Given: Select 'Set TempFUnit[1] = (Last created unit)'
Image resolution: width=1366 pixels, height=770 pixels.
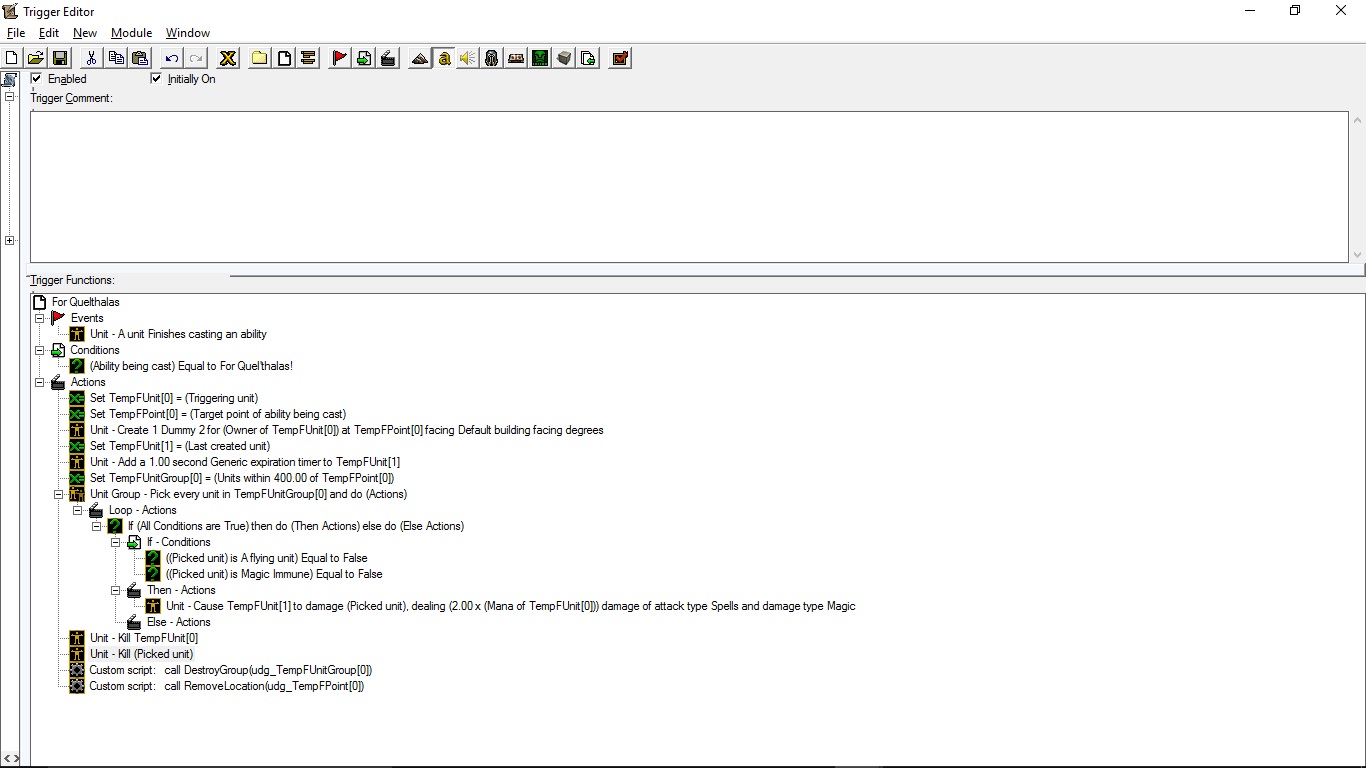Looking at the screenshot, I should click(x=180, y=446).
